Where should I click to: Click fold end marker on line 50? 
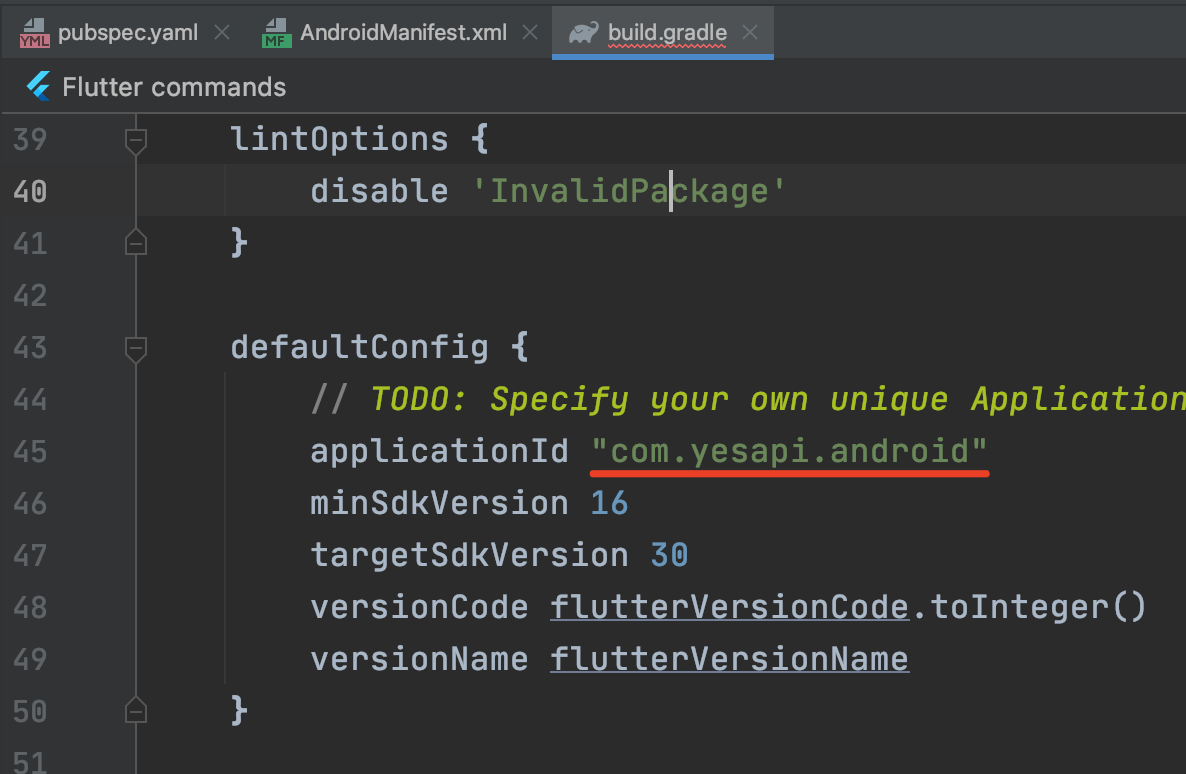(135, 711)
